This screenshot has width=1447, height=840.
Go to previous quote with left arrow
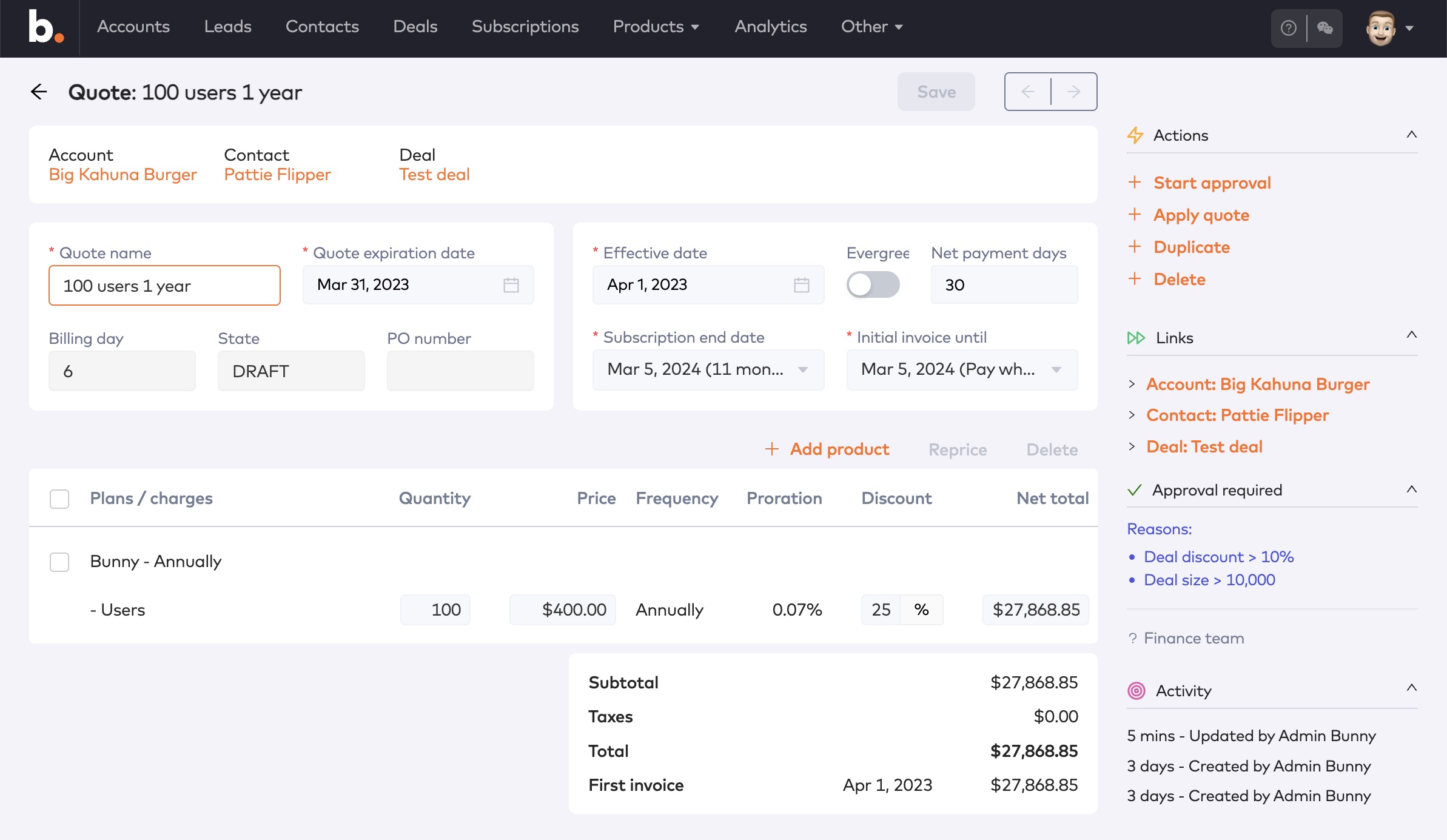[1028, 92]
